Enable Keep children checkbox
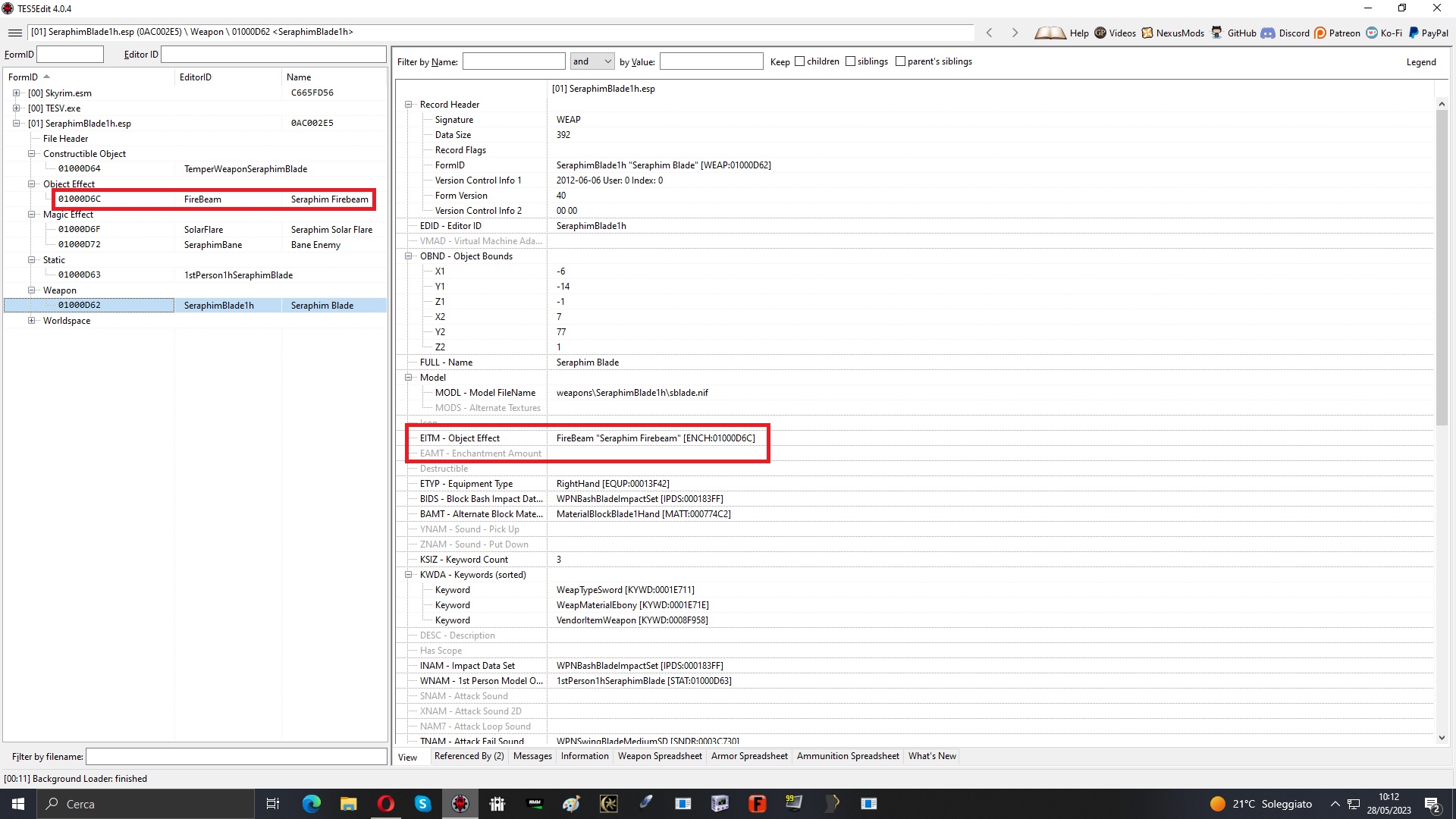This screenshot has width=1456, height=819. (799, 61)
